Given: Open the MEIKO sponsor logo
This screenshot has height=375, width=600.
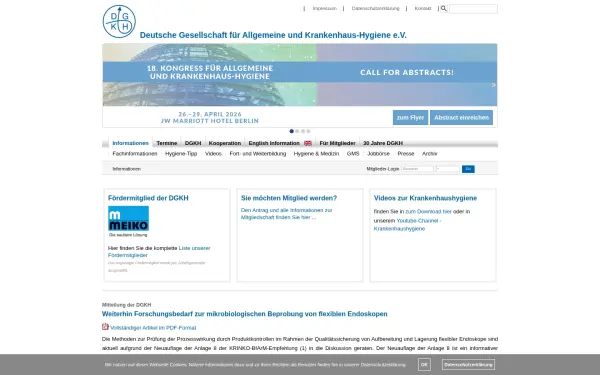Looking at the screenshot, I should pos(128,222).
